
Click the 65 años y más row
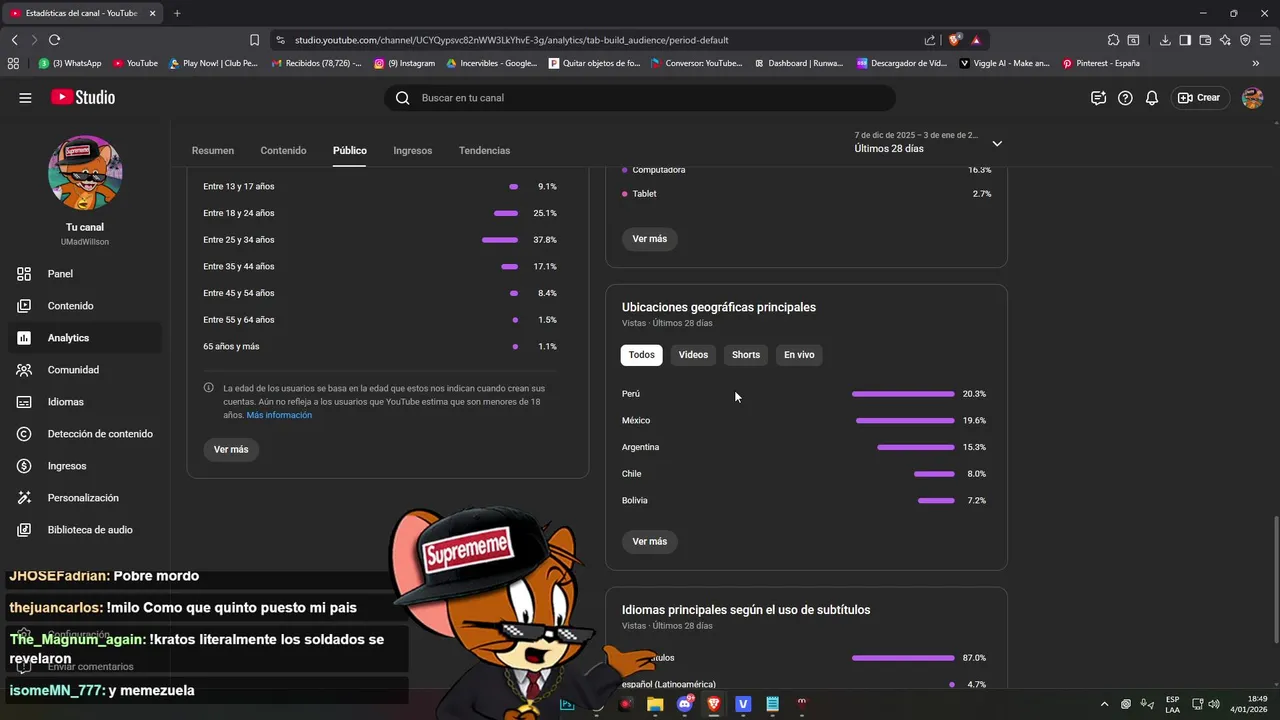coord(380,346)
